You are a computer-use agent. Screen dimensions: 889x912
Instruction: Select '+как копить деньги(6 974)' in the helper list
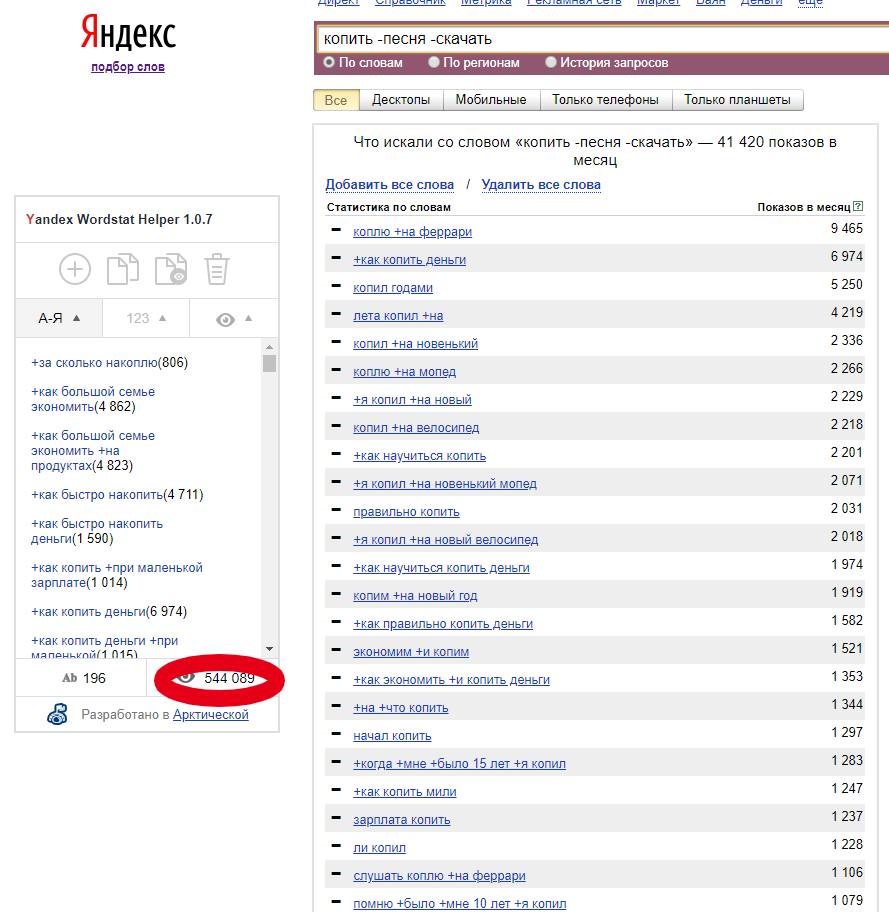(109, 612)
